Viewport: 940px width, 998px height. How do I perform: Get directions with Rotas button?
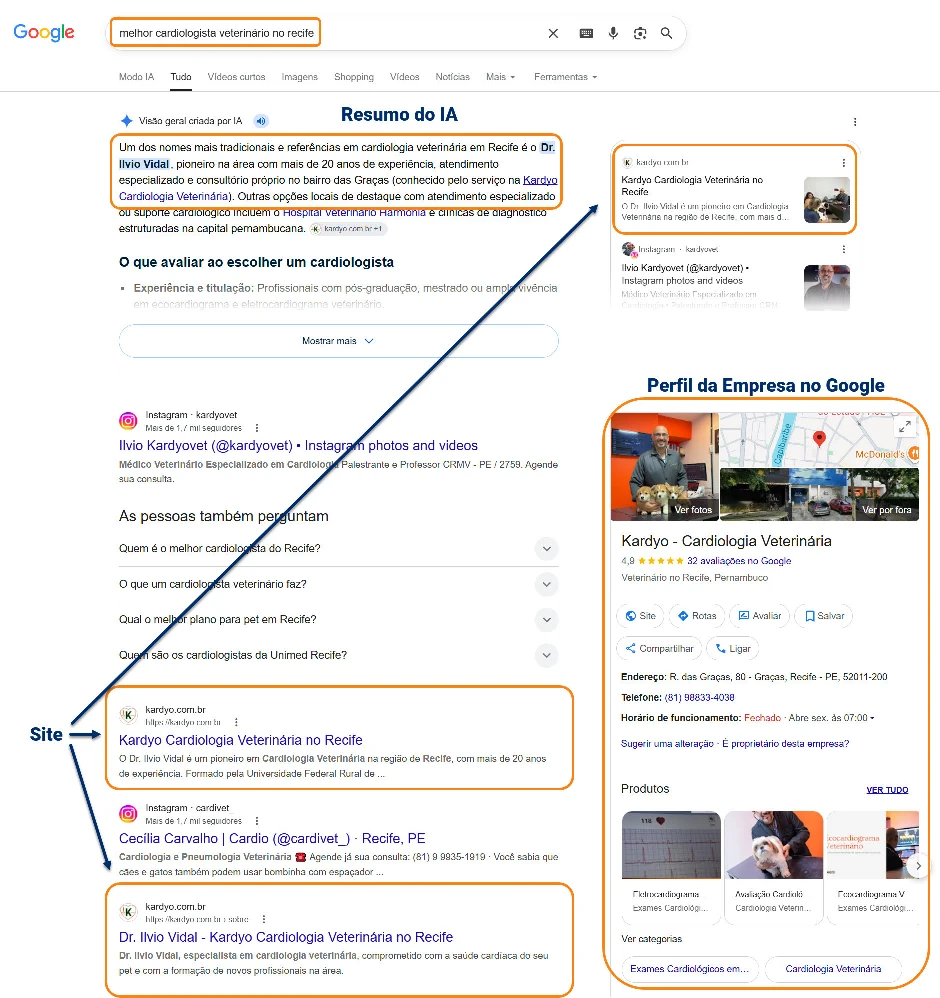point(697,615)
